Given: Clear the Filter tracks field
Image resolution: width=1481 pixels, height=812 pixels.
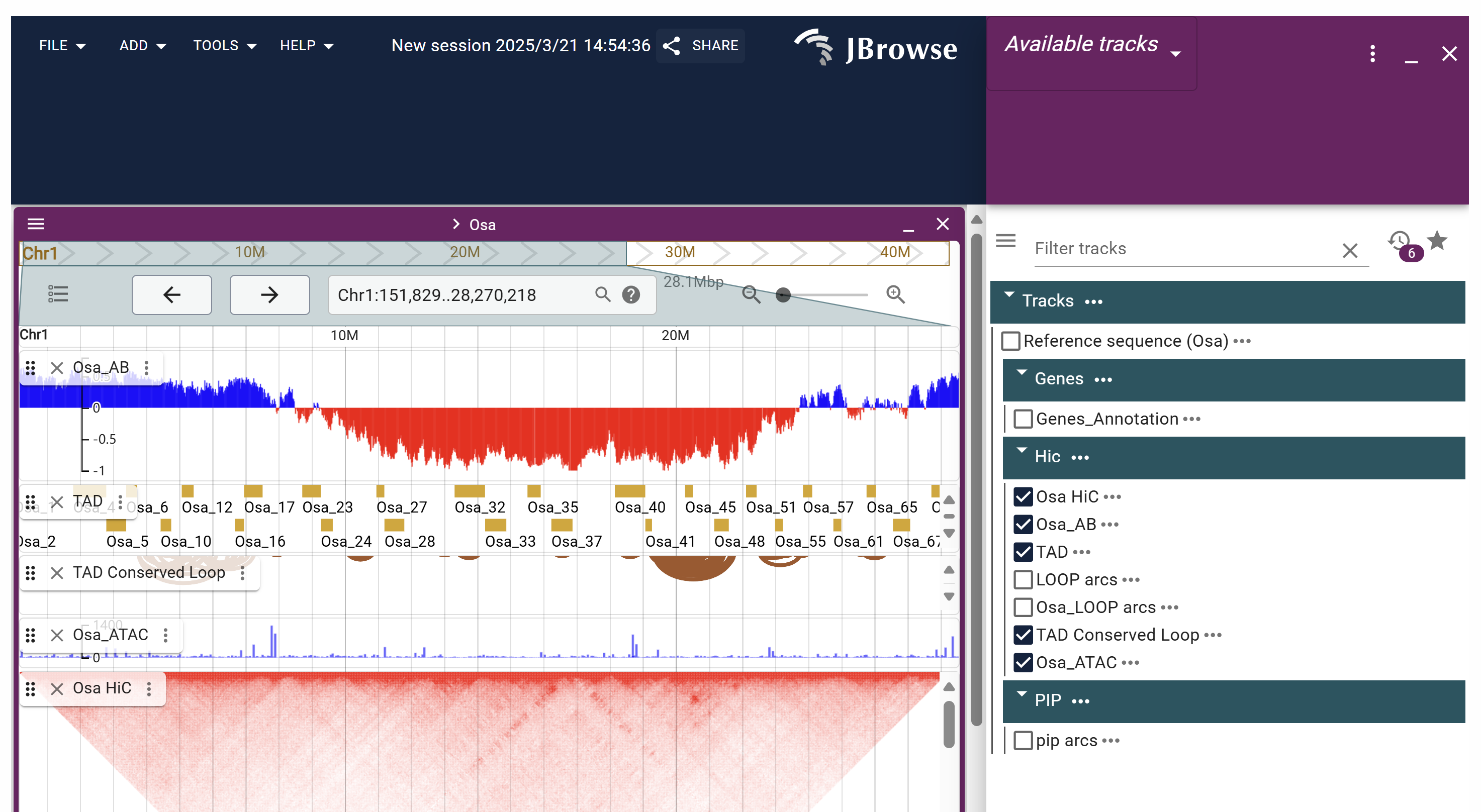Looking at the screenshot, I should [x=1350, y=250].
